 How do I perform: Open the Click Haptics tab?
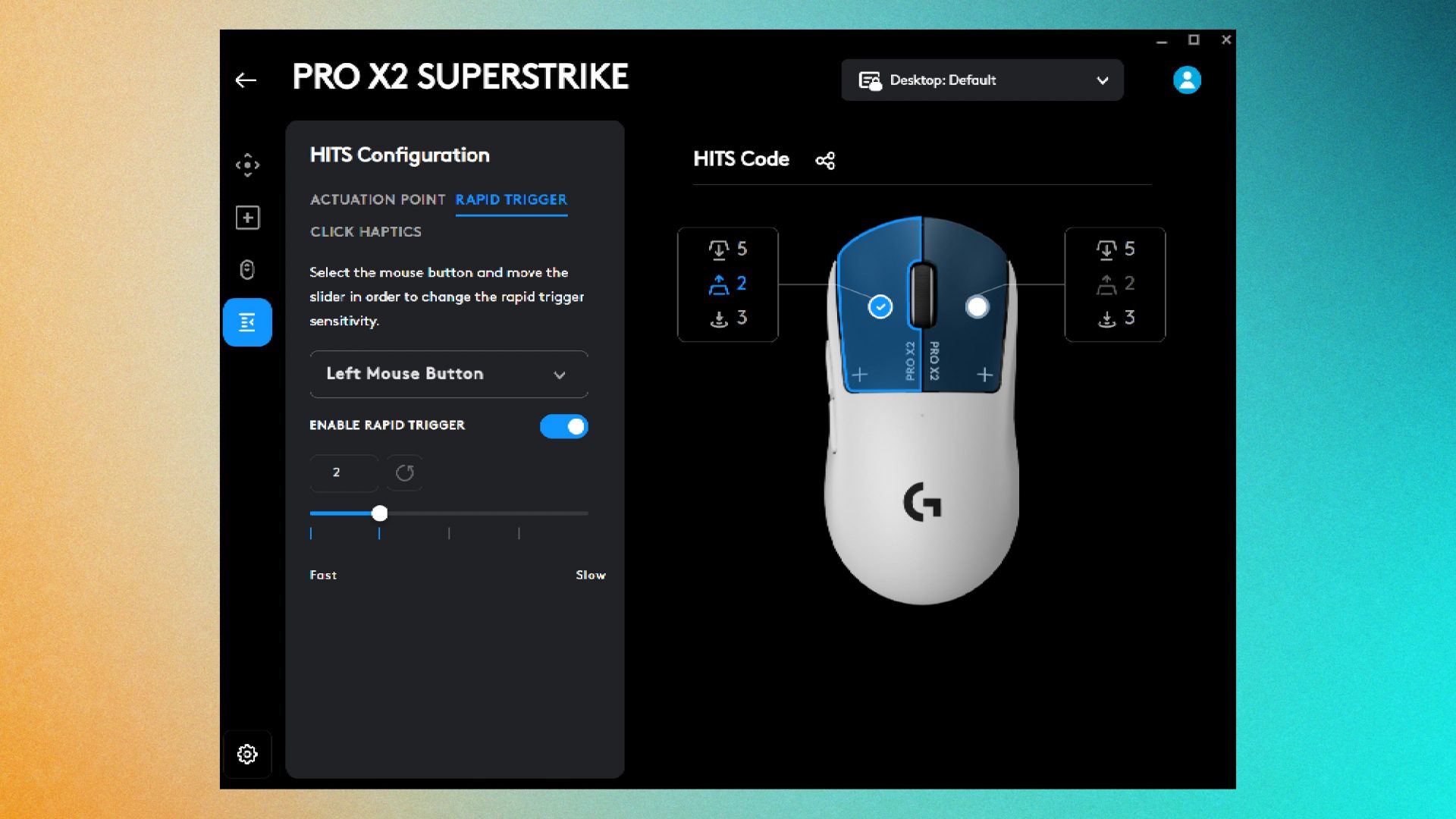pos(366,231)
